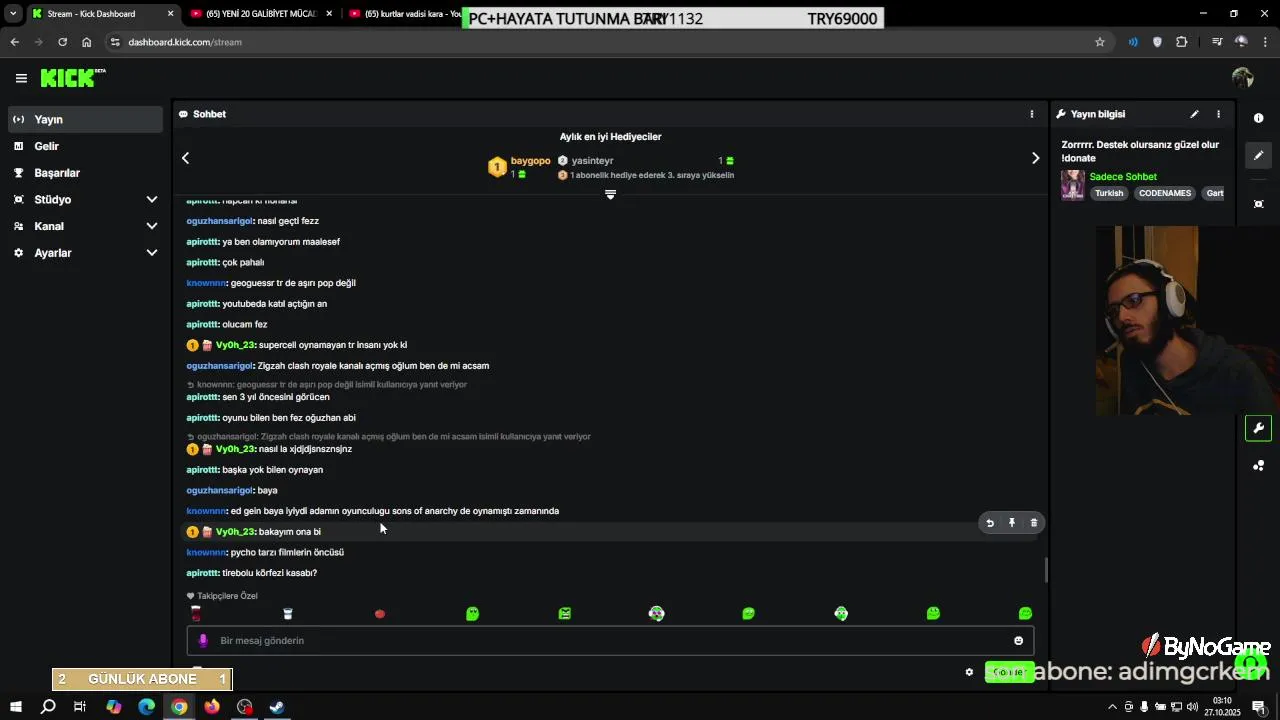The width and height of the screenshot is (1280, 720).
Task: Go back in browser
Action: pyautogui.click(x=14, y=42)
